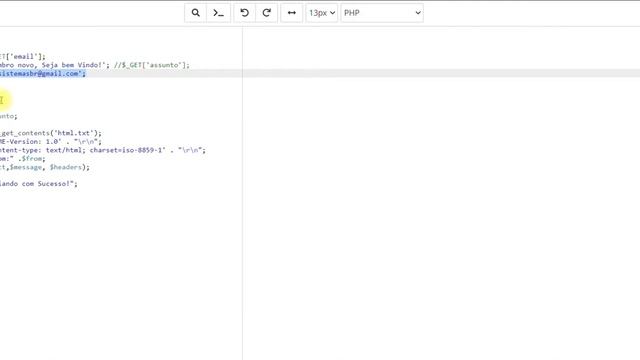Redo the last undone edit
This screenshot has height=360, width=640.
click(267, 13)
